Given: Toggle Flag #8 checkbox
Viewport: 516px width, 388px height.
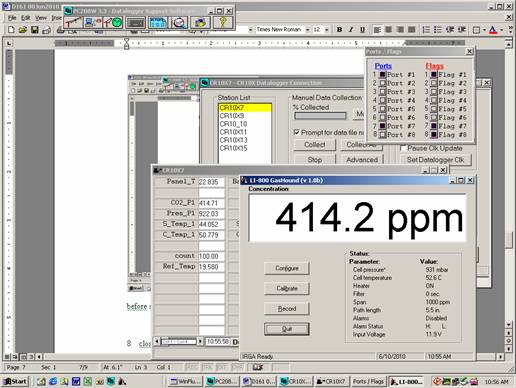Looking at the screenshot, I should (x=433, y=135).
